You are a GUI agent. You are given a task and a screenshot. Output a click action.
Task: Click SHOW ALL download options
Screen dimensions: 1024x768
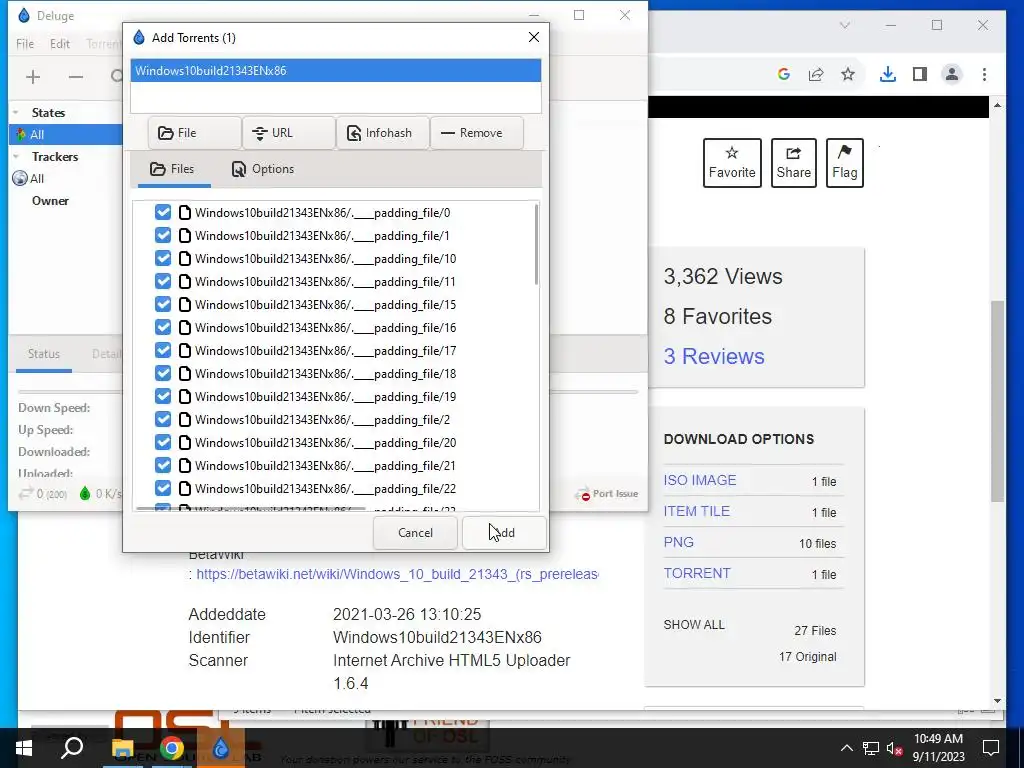pyautogui.click(x=694, y=625)
